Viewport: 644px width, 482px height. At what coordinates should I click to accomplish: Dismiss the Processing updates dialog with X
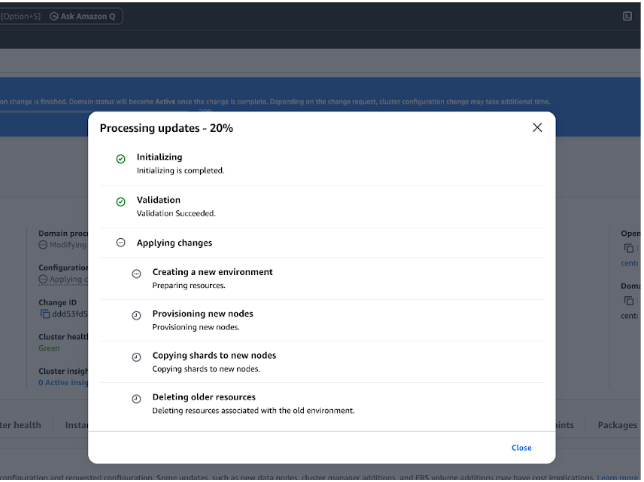[537, 127]
